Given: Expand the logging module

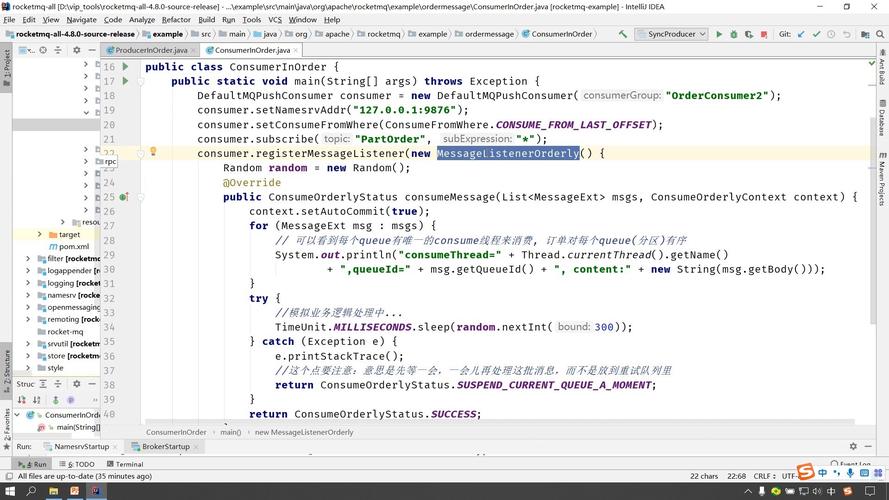Looking at the screenshot, I should pyautogui.click(x=28, y=283).
